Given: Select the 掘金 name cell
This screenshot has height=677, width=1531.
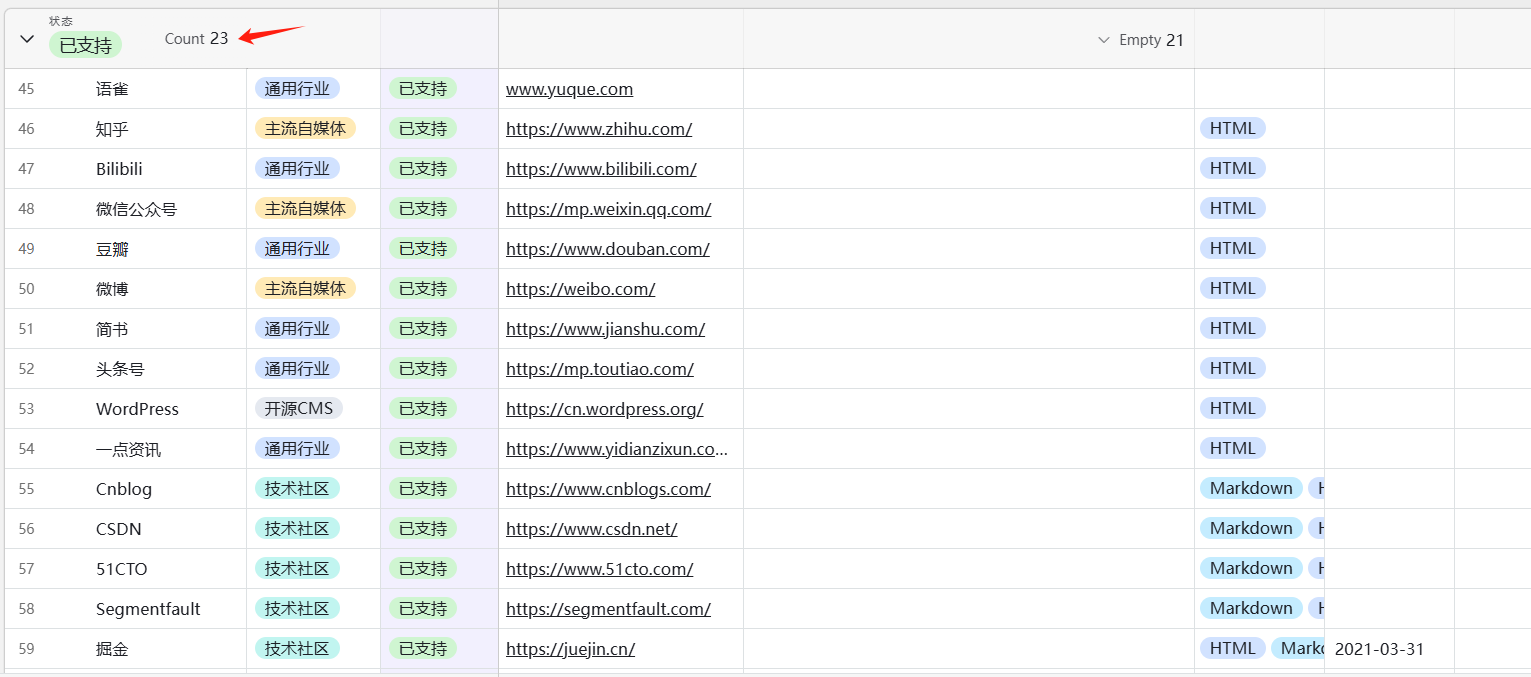Looking at the screenshot, I should tap(112, 649).
